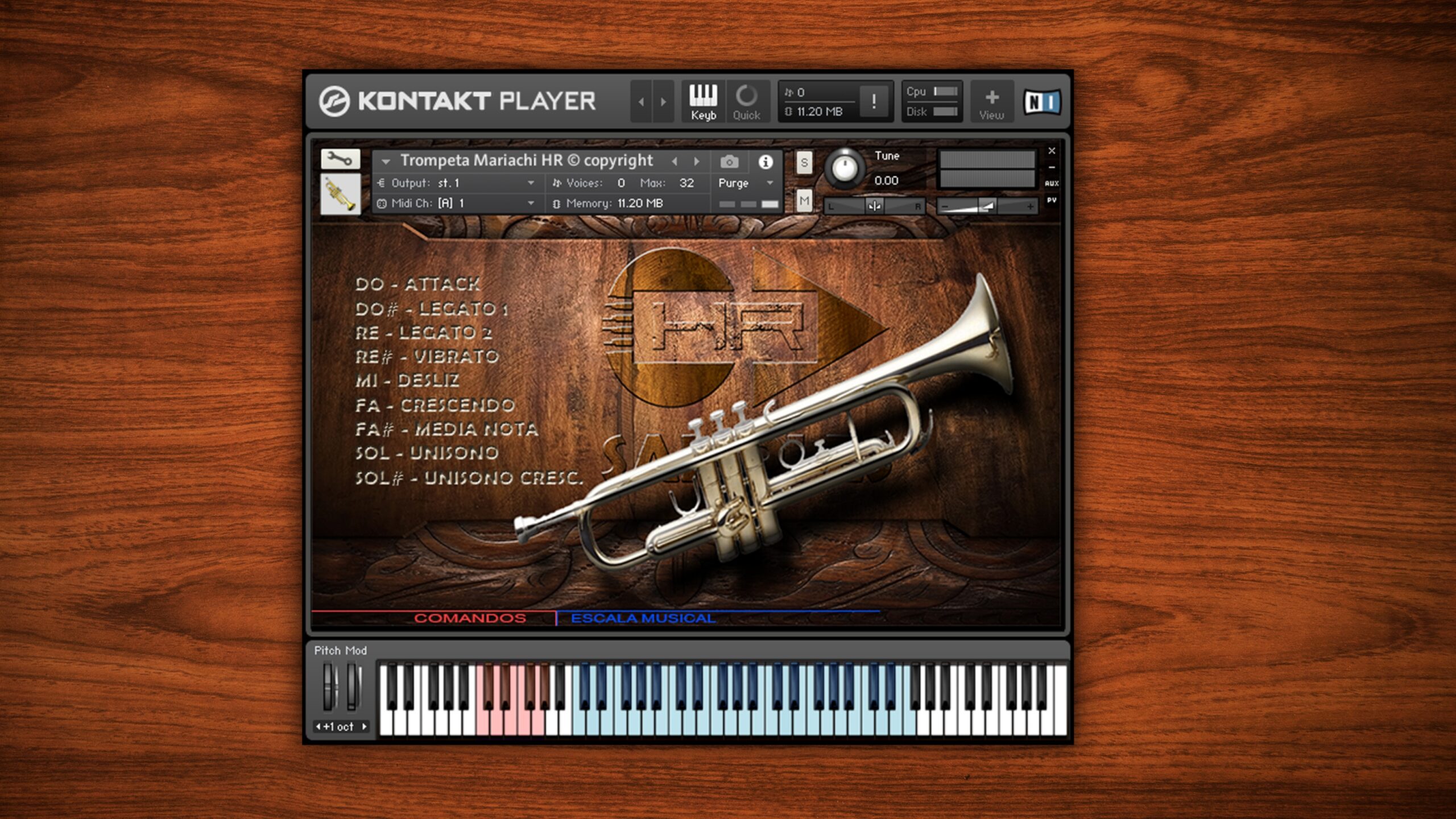The height and width of the screenshot is (819, 1456).
Task: Open snapshot view with camera icon
Action: coord(729,162)
